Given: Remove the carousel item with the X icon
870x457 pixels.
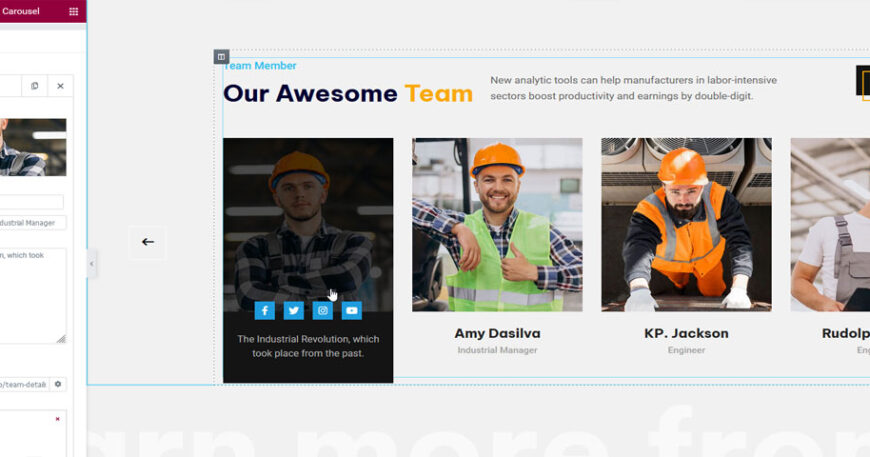Looking at the screenshot, I should (60, 87).
